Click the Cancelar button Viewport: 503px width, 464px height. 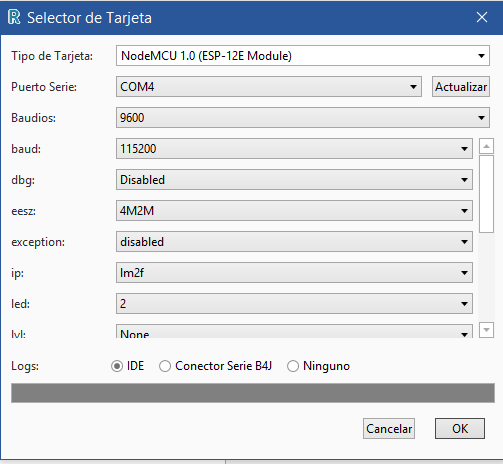[389, 429]
